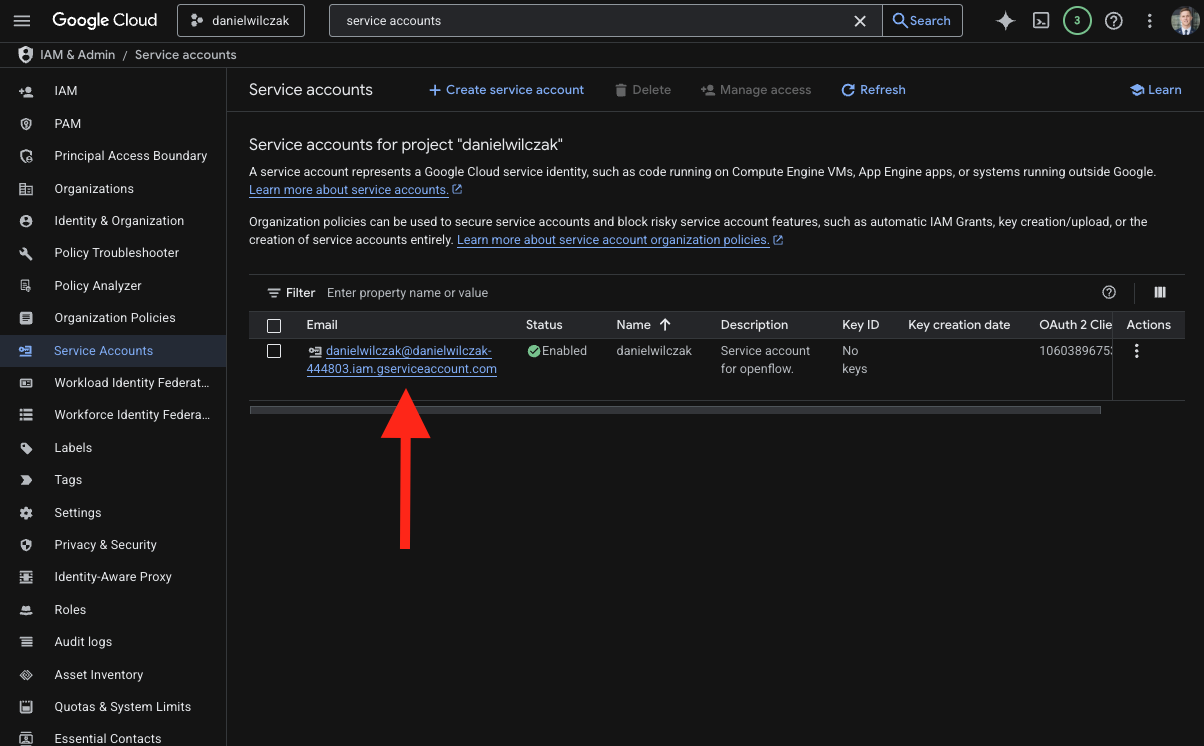Open actions three-dot menu for danielwilczak
This screenshot has height=746, width=1204.
(1136, 351)
